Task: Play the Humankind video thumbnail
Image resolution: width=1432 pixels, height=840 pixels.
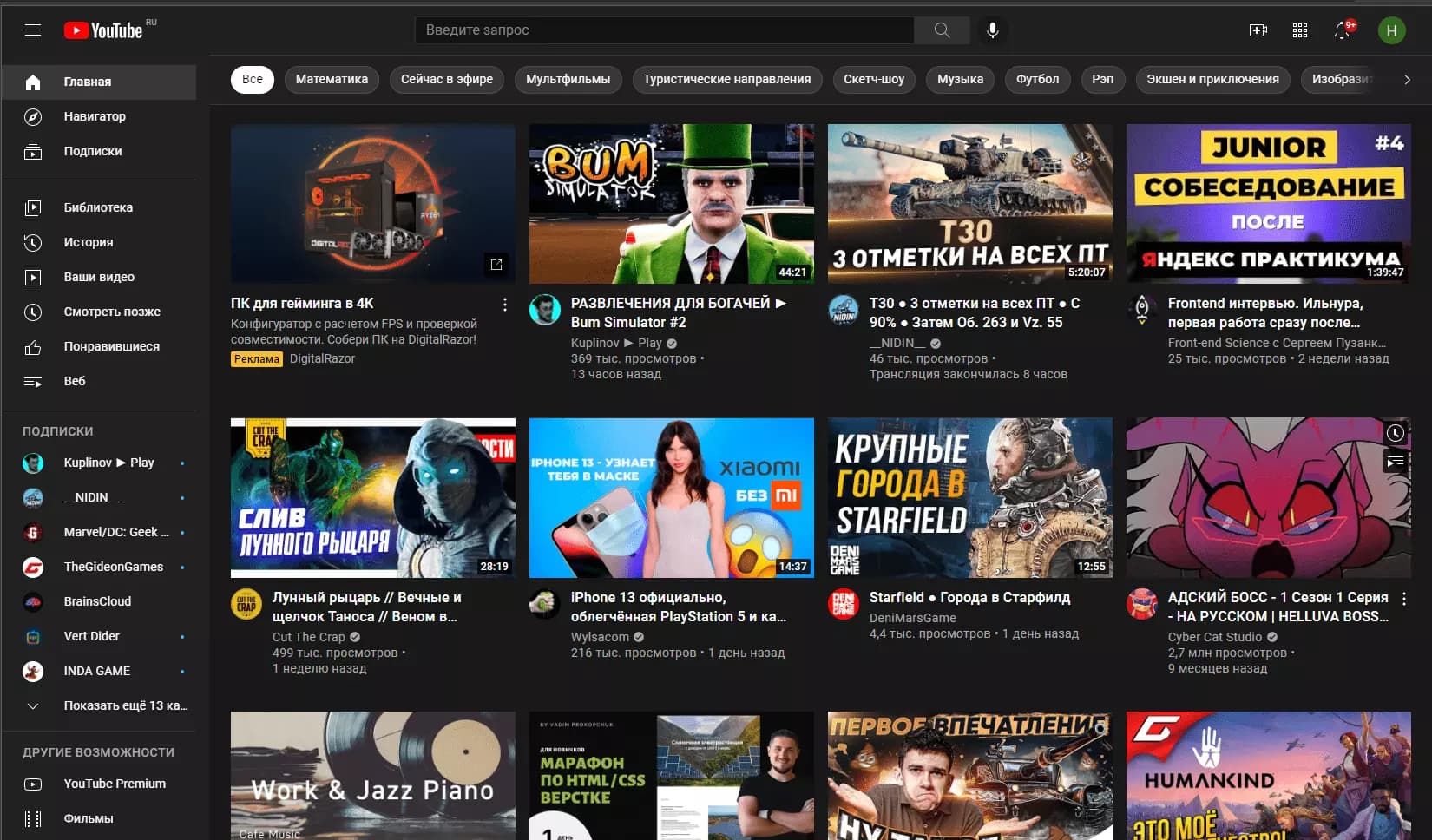Action: (x=1269, y=776)
